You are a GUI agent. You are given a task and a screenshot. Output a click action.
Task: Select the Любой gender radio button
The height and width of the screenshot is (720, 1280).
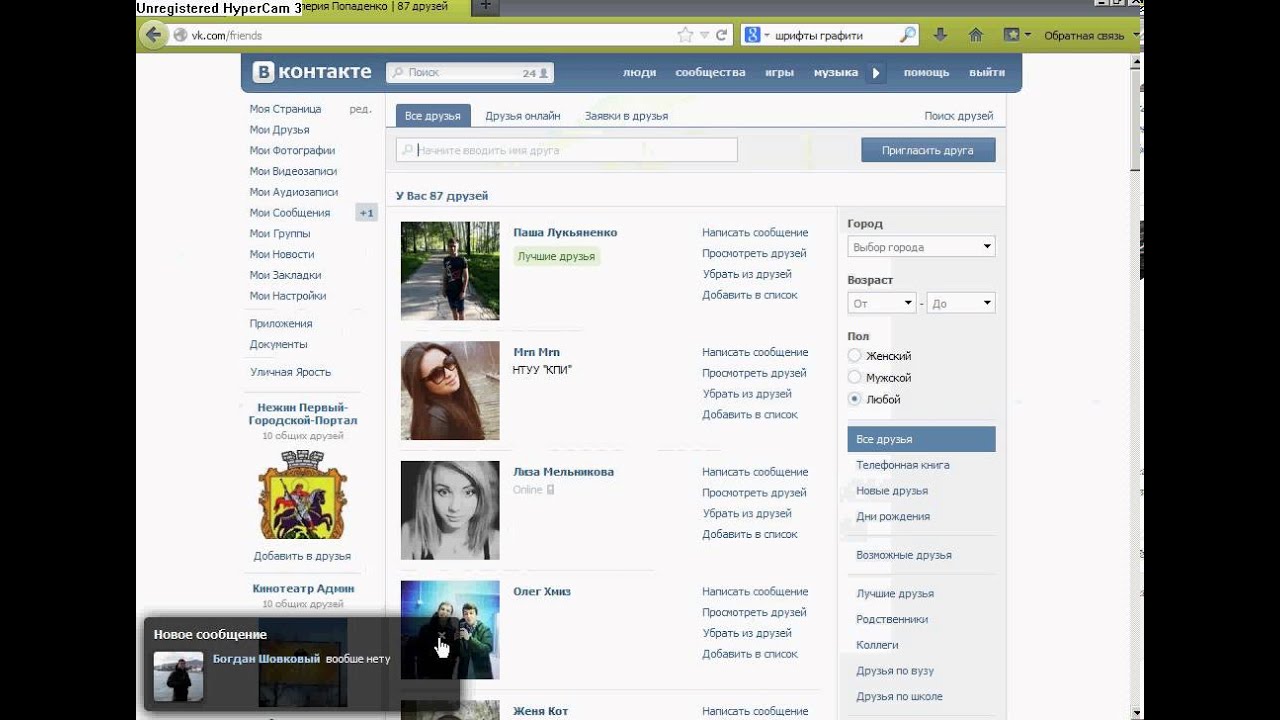[854, 399]
